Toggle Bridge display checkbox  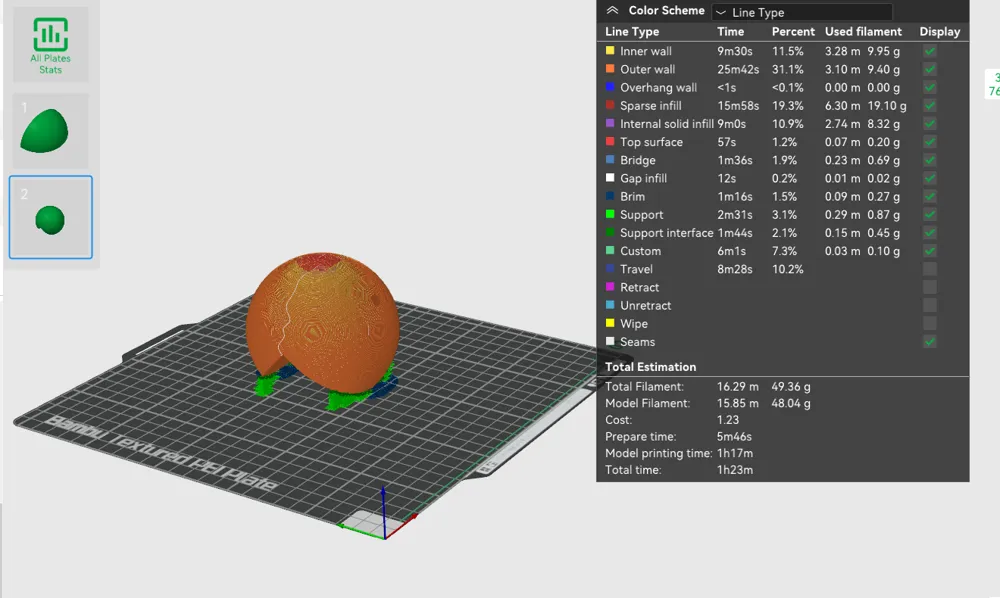(x=930, y=160)
